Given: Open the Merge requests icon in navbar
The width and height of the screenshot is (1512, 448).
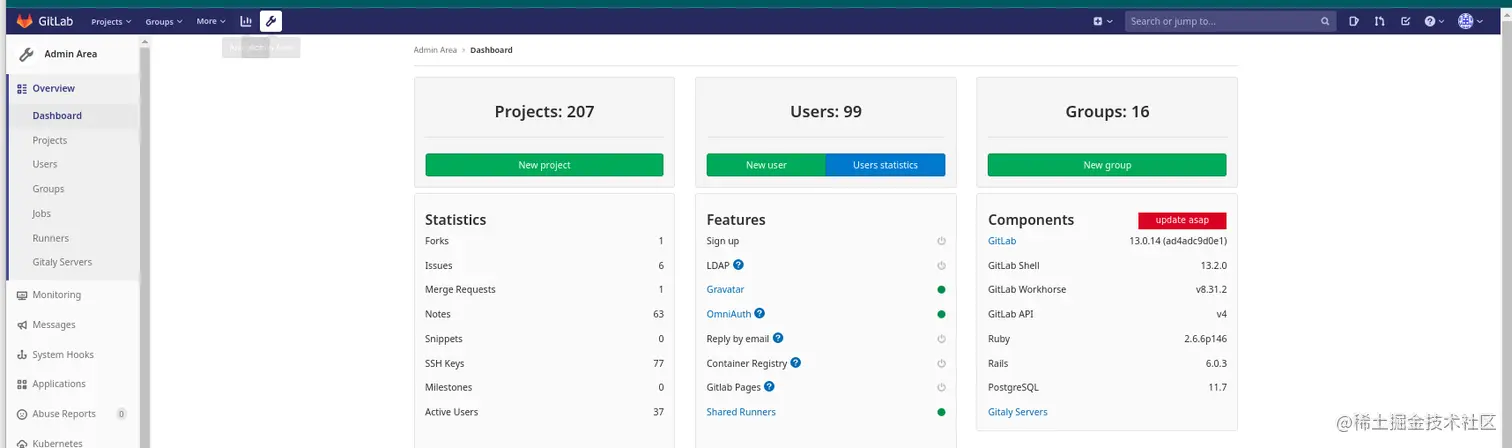Looking at the screenshot, I should point(1380,21).
